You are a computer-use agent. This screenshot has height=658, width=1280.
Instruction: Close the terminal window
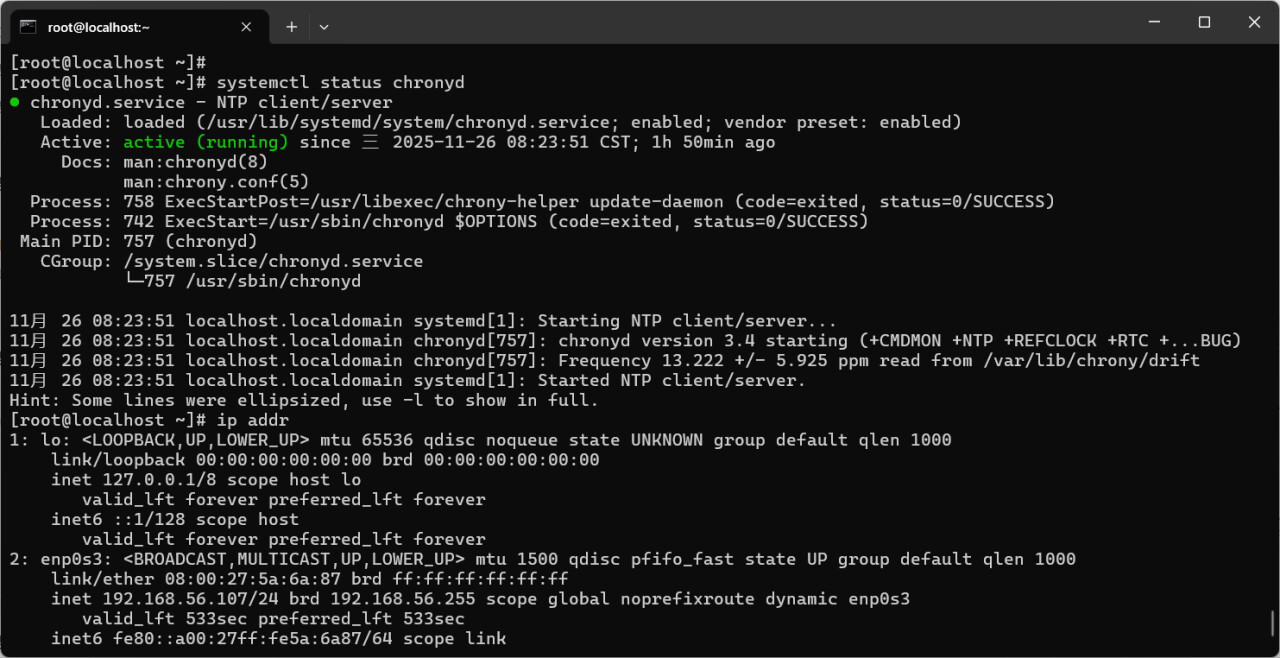tap(1254, 22)
